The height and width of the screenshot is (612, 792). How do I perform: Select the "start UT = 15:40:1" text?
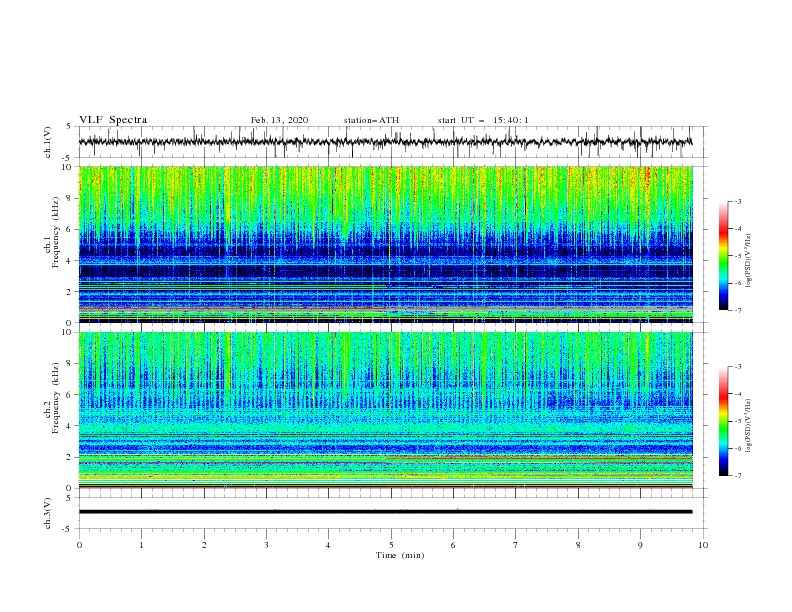[x=483, y=120]
